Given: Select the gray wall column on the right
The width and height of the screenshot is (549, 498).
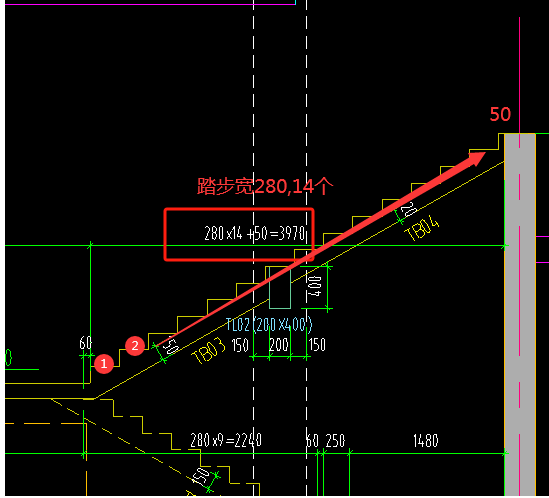Looking at the screenshot, I should click(520, 314).
